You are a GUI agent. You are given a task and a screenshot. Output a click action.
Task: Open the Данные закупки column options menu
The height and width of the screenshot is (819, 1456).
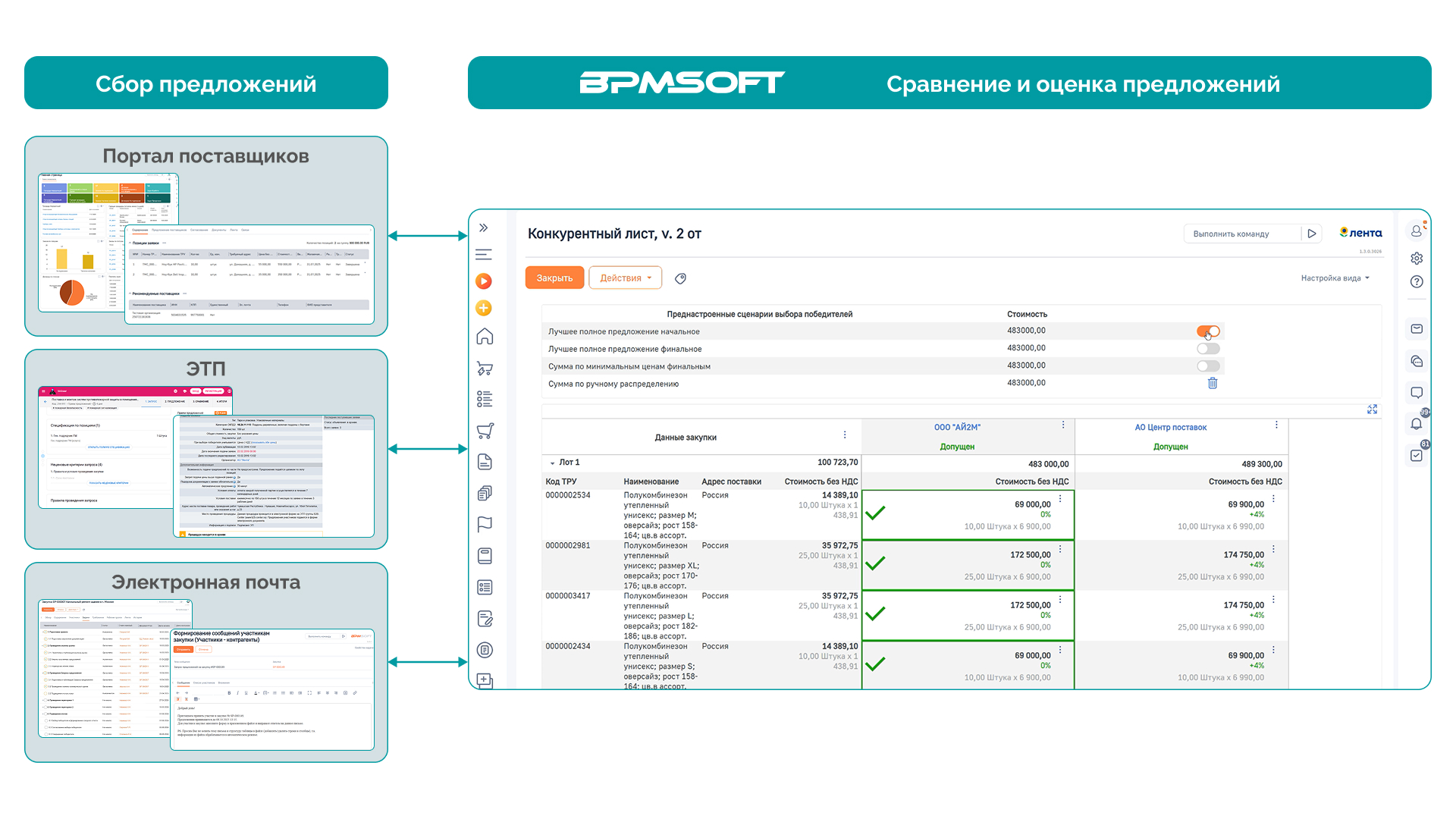(845, 435)
